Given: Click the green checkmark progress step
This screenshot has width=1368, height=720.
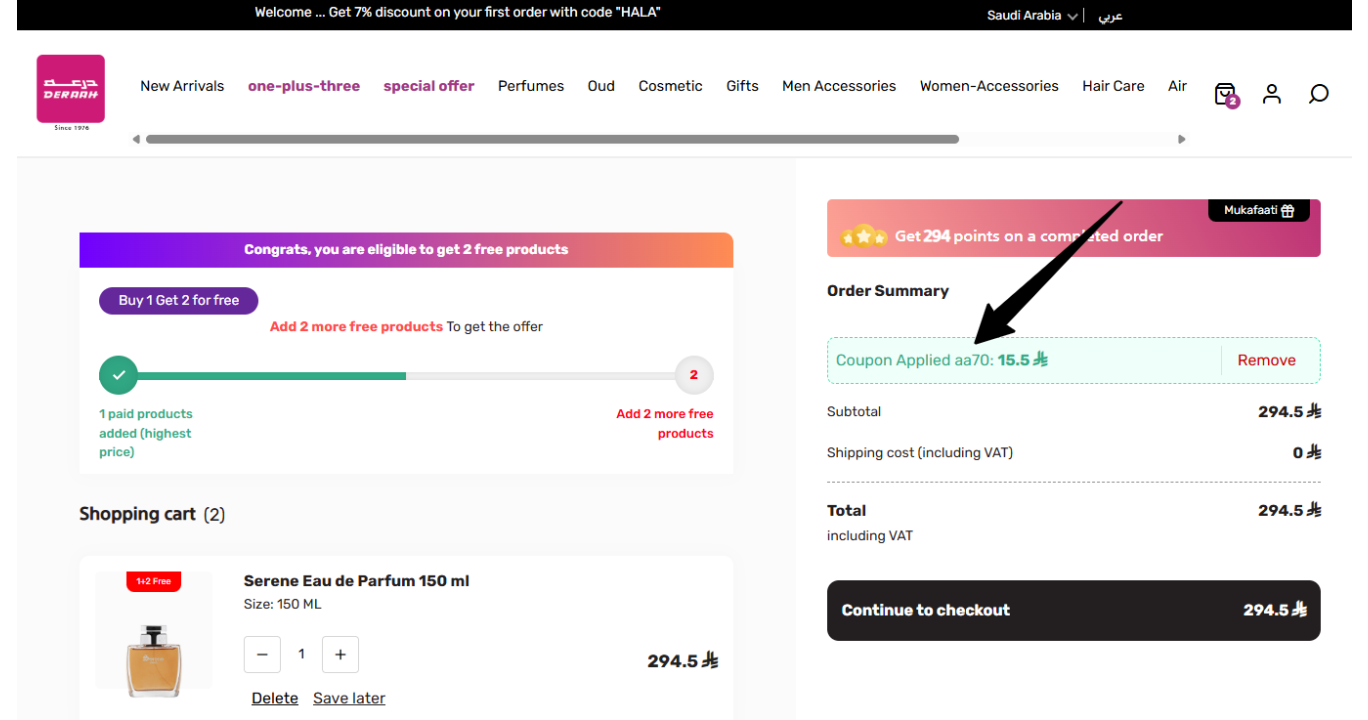Looking at the screenshot, I should (x=118, y=375).
